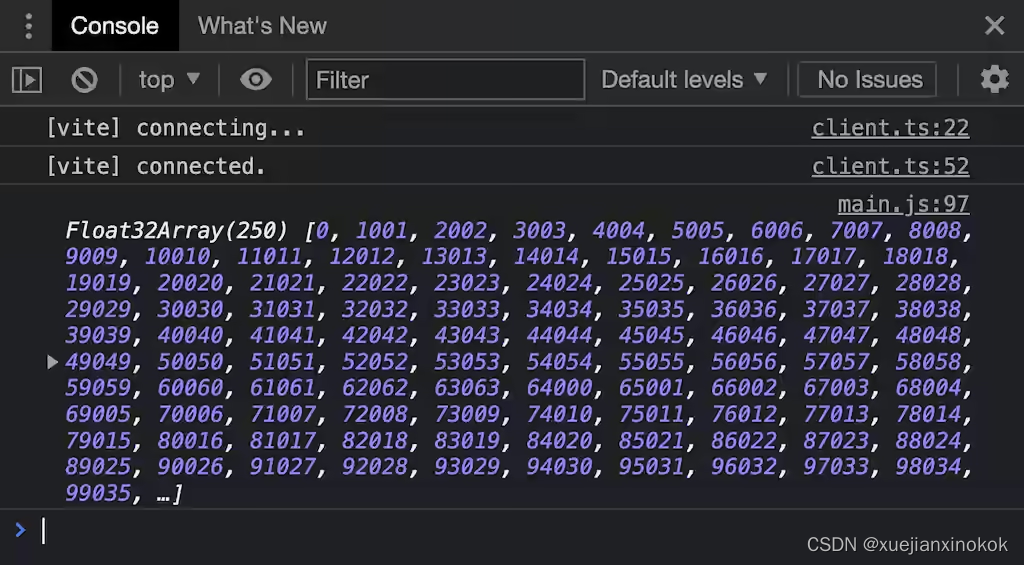Image resolution: width=1024 pixels, height=565 pixels.
Task: Click array value 94030
Action: (559, 467)
